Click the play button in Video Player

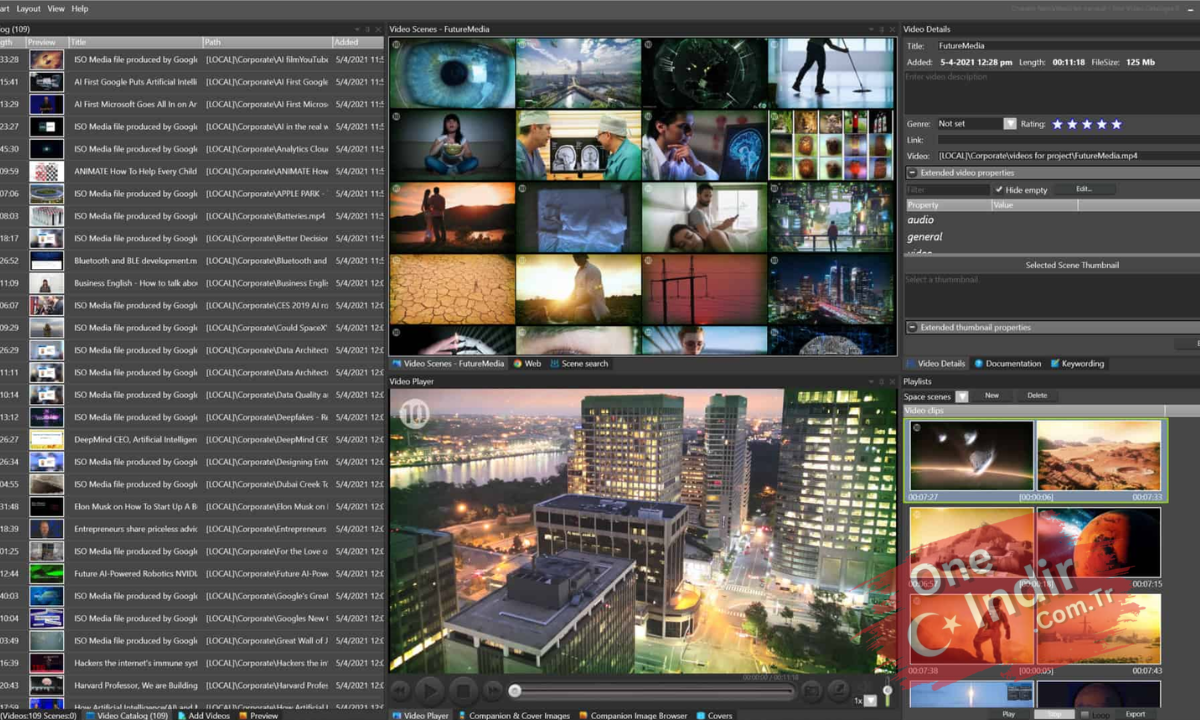pyautogui.click(x=430, y=690)
